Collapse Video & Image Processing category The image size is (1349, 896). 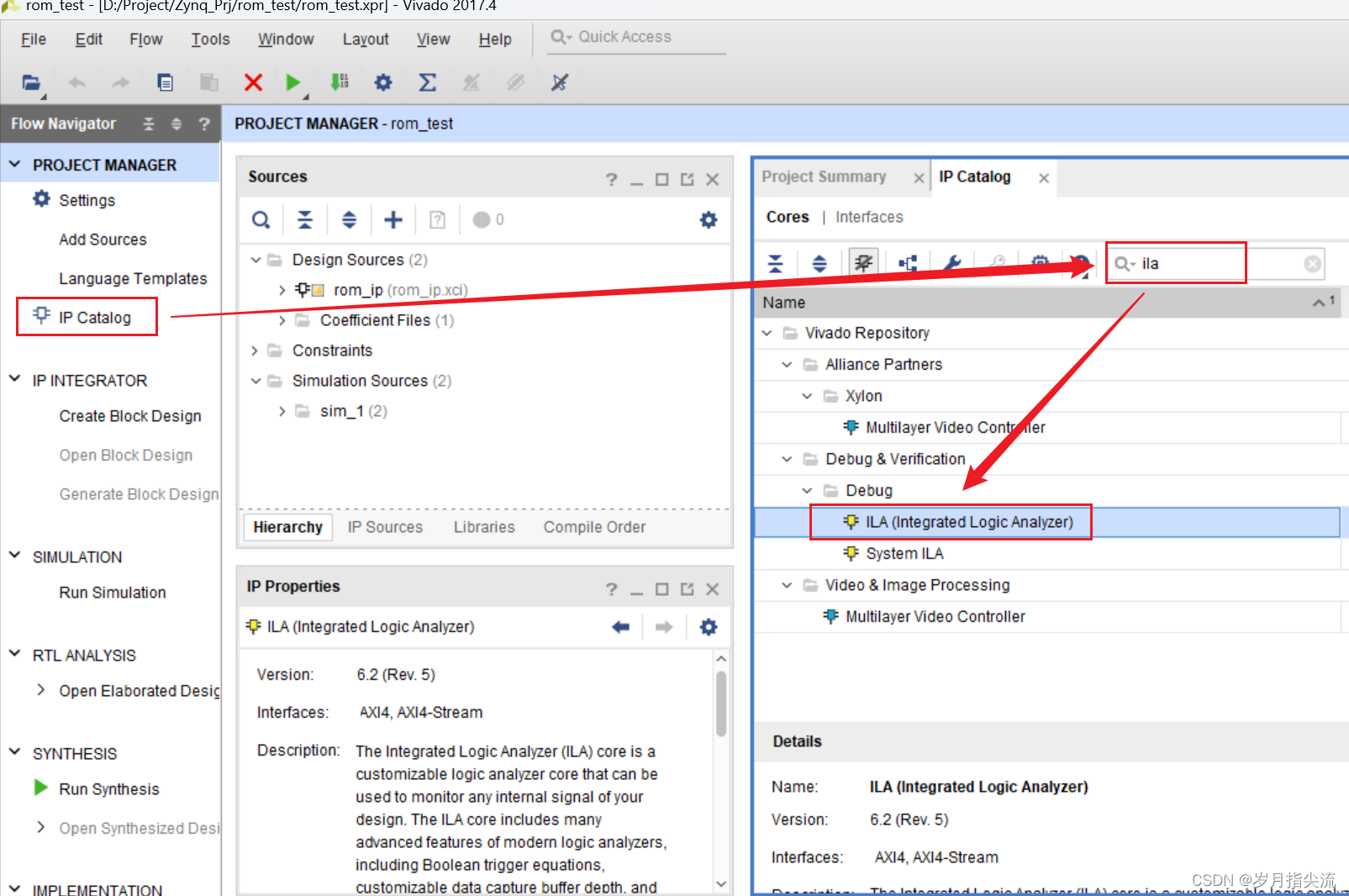[787, 585]
